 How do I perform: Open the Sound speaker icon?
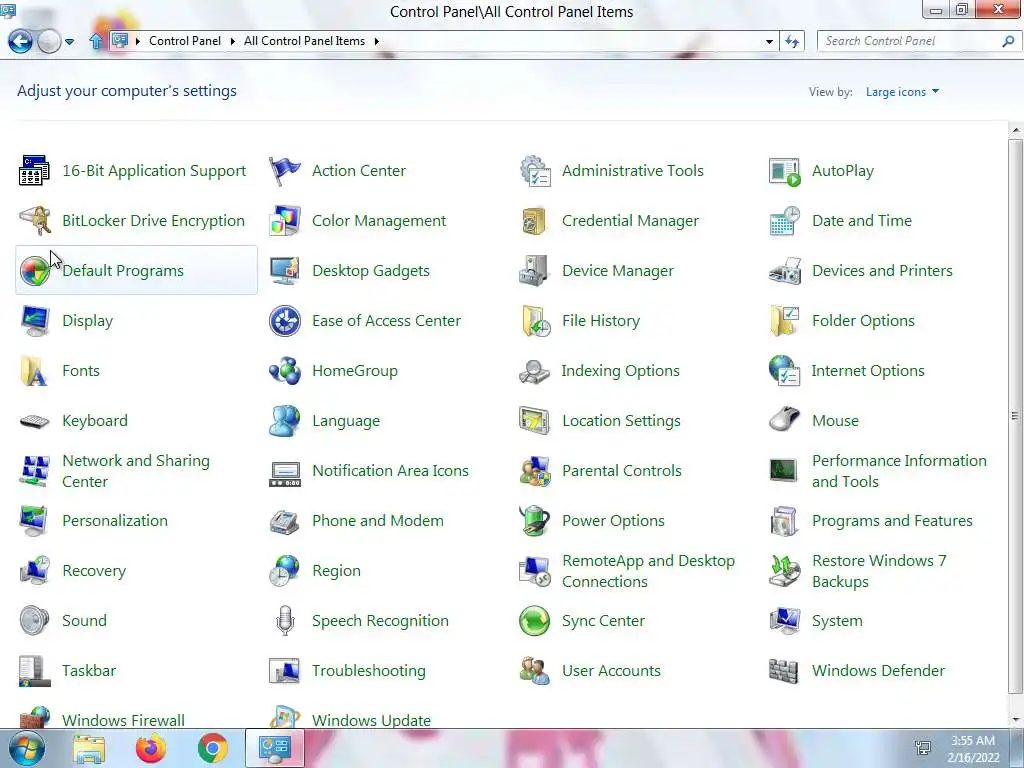click(x=34, y=620)
